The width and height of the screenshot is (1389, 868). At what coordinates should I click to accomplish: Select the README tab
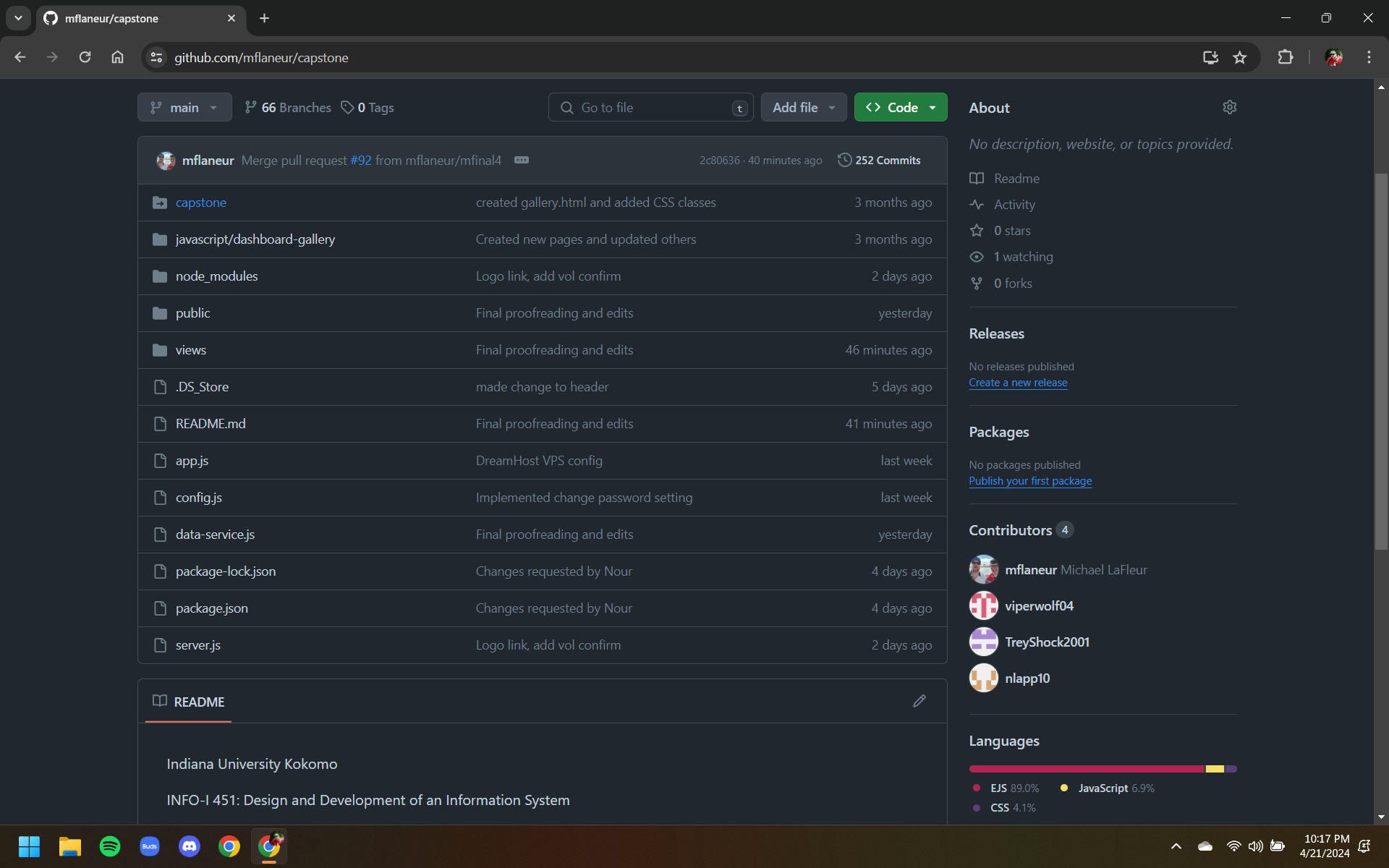tap(189, 702)
